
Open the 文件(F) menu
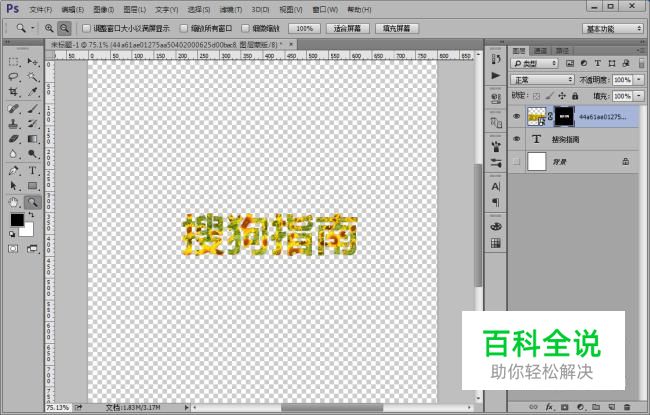41,9
